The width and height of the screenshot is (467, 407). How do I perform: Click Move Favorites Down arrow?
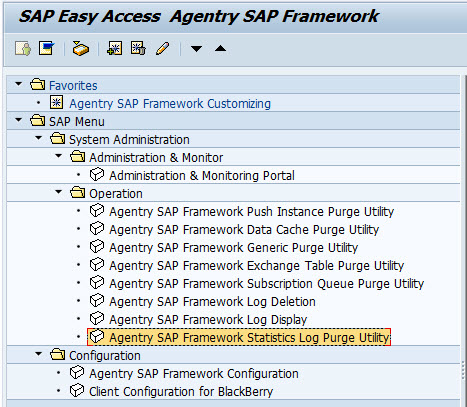point(196,49)
